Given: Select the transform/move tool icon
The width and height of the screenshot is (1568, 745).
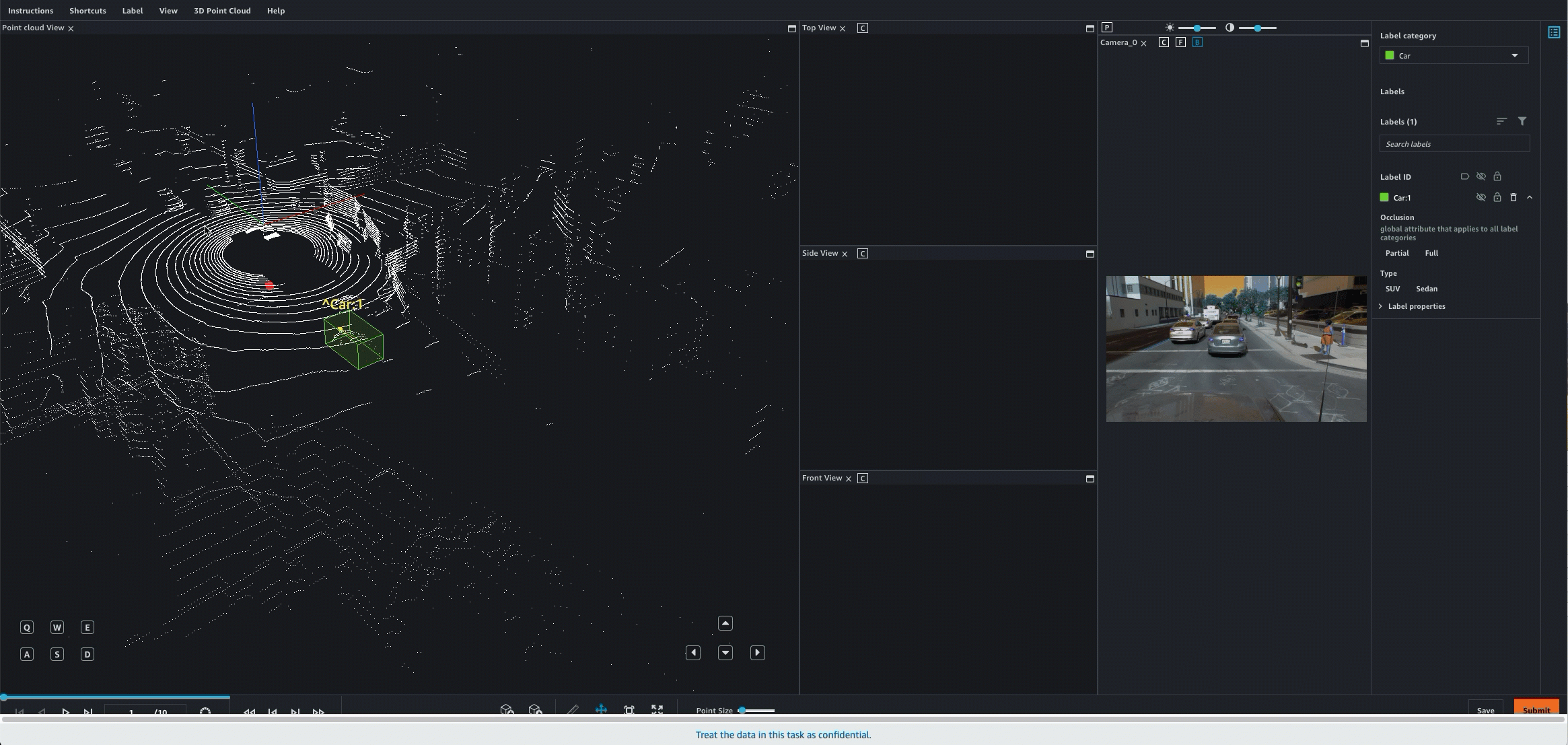Looking at the screenshot, I should (x=601, y=710).
